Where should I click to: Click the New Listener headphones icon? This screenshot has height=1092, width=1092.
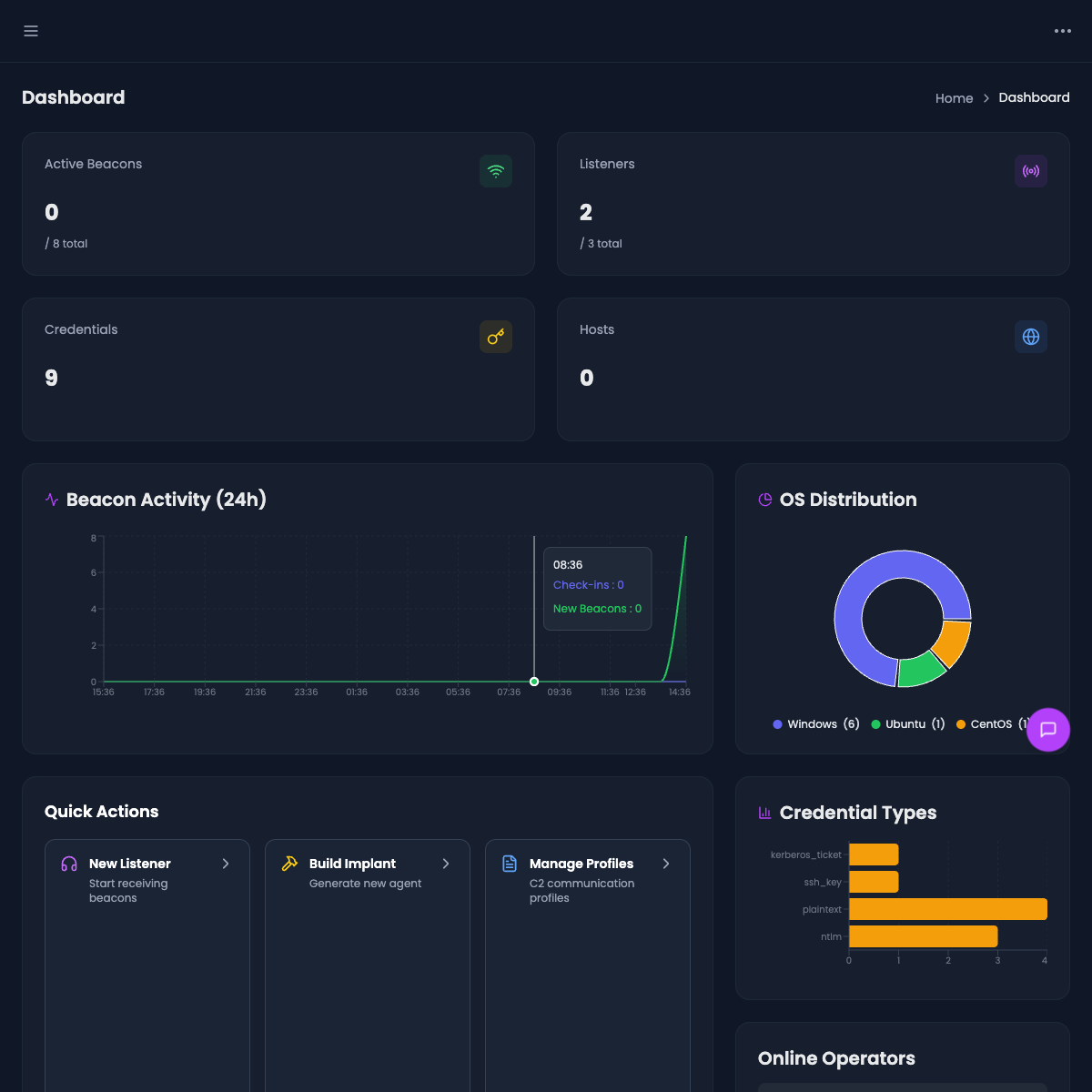pos(69,864)
